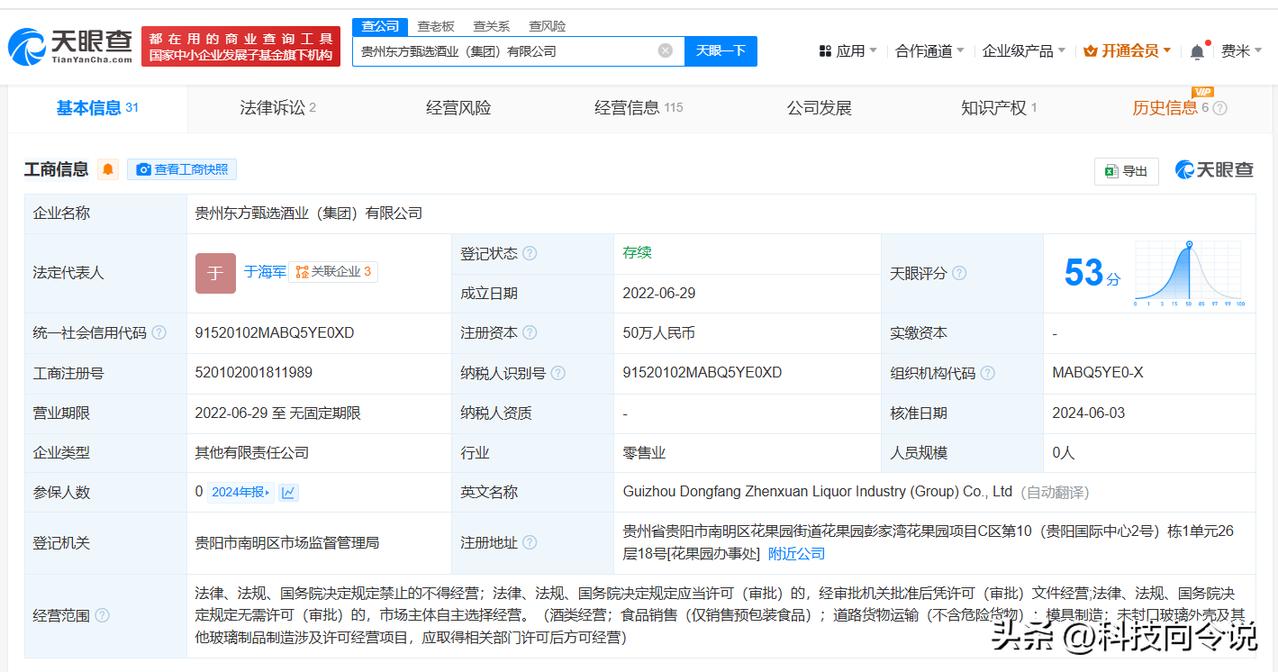Clear the search box with the X icon
The image size is (1278, 672).
tap(665, 51)
